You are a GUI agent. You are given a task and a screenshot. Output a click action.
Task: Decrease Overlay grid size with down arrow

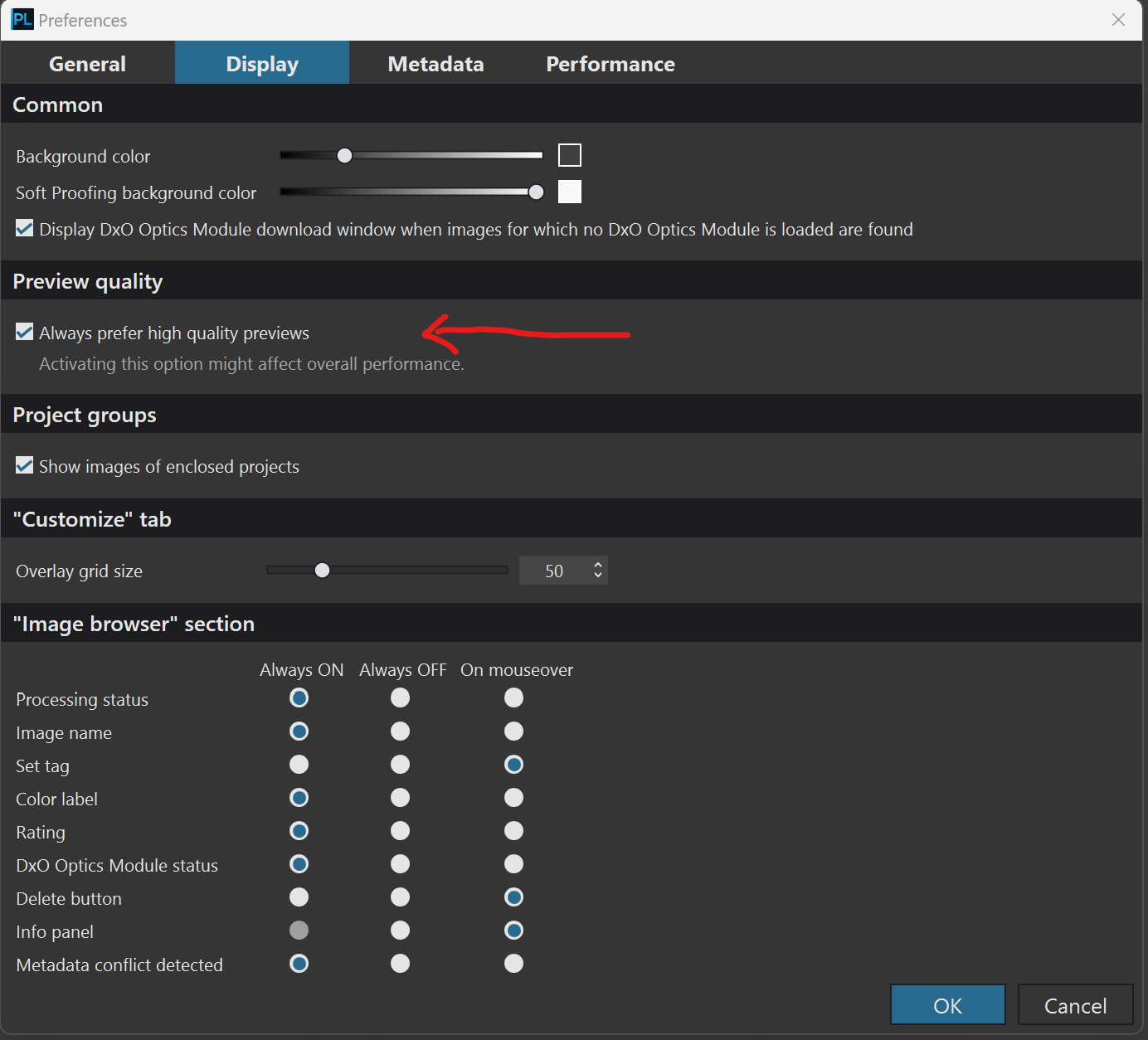coord(598,576)
